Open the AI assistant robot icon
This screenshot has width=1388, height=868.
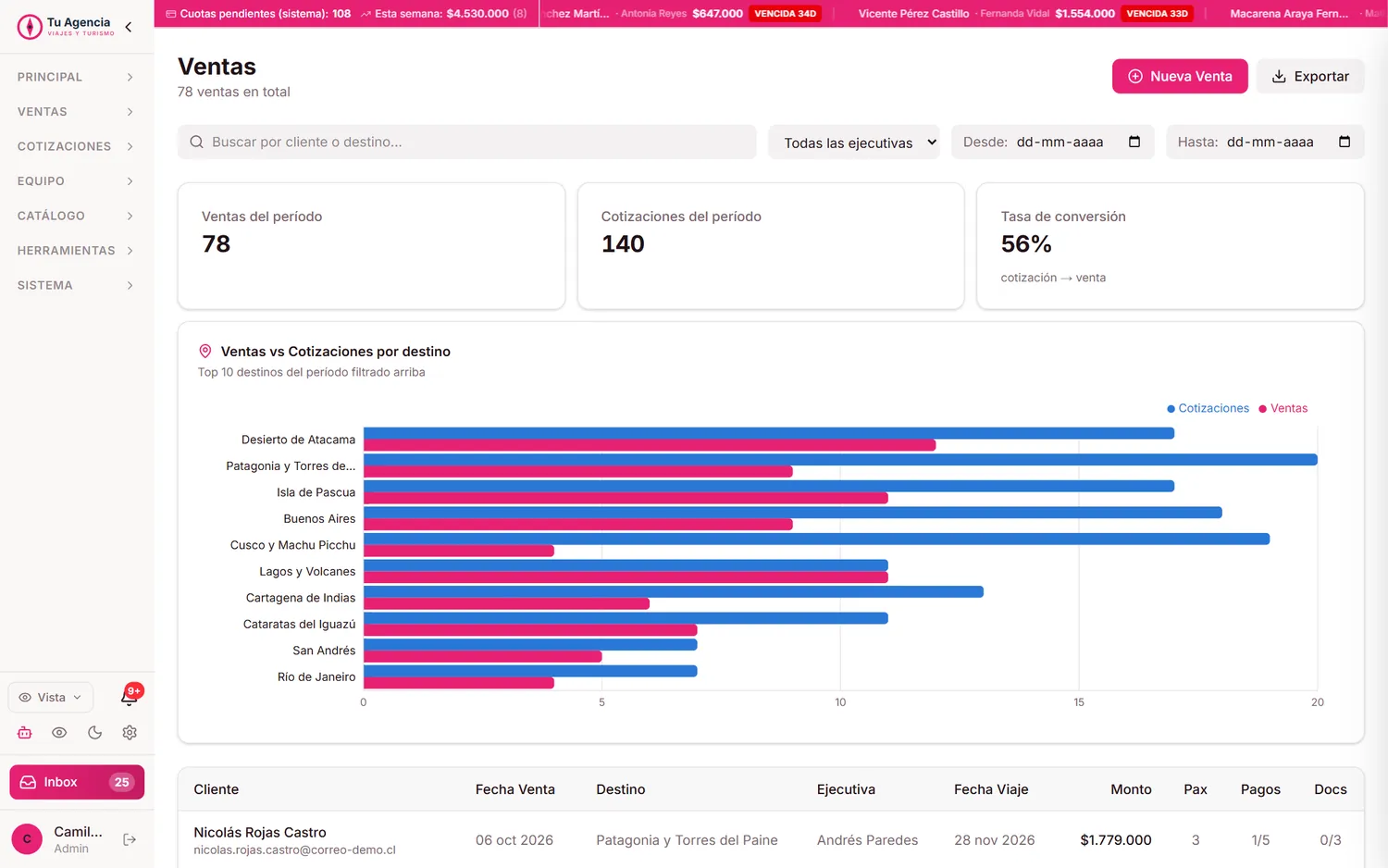(25, 733)
